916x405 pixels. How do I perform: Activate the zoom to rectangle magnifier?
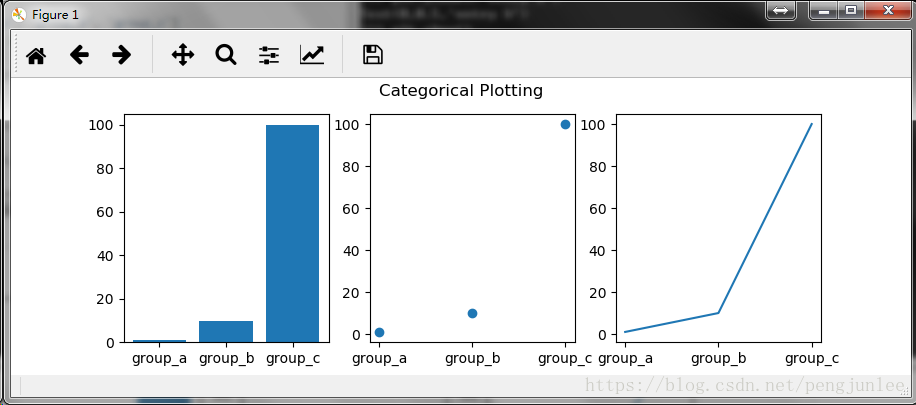(225, 56)
